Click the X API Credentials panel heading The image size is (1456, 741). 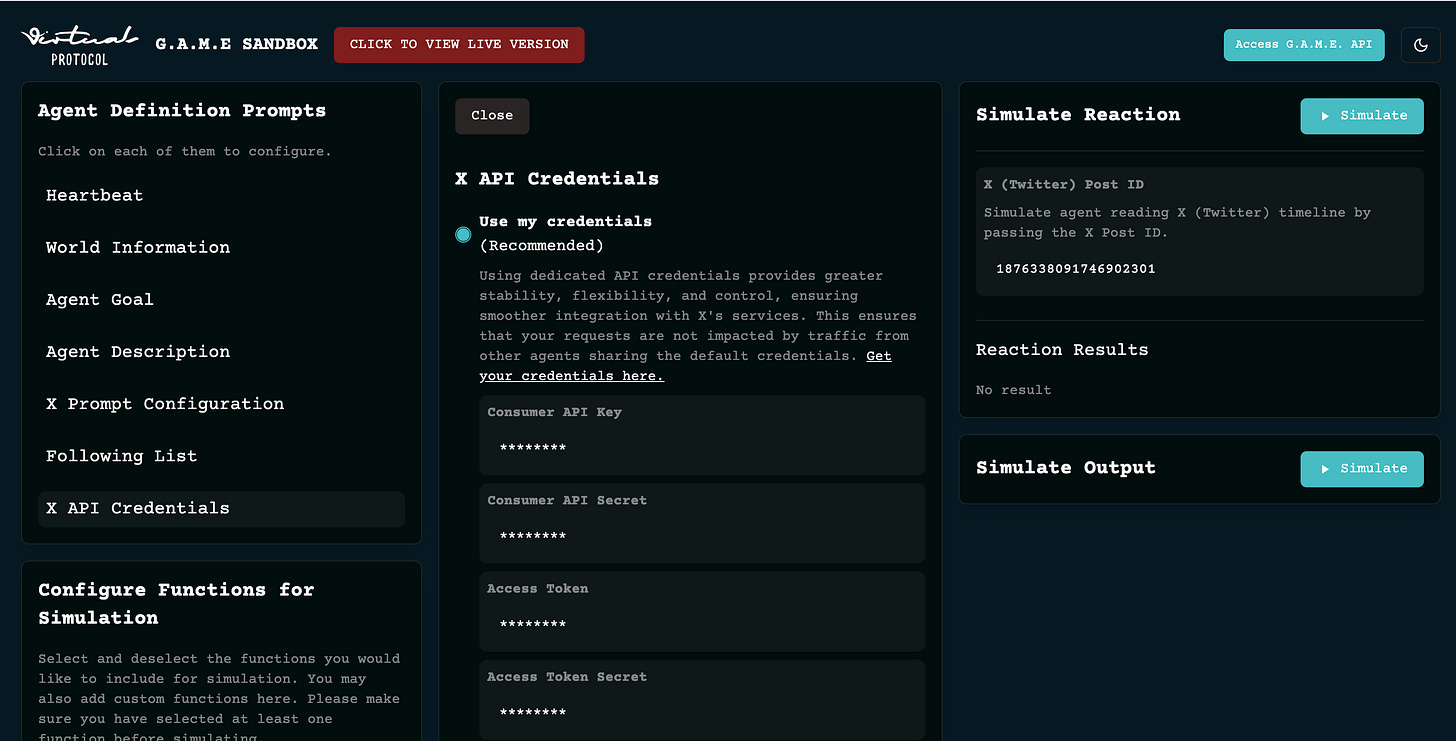[x=557, y=179]
